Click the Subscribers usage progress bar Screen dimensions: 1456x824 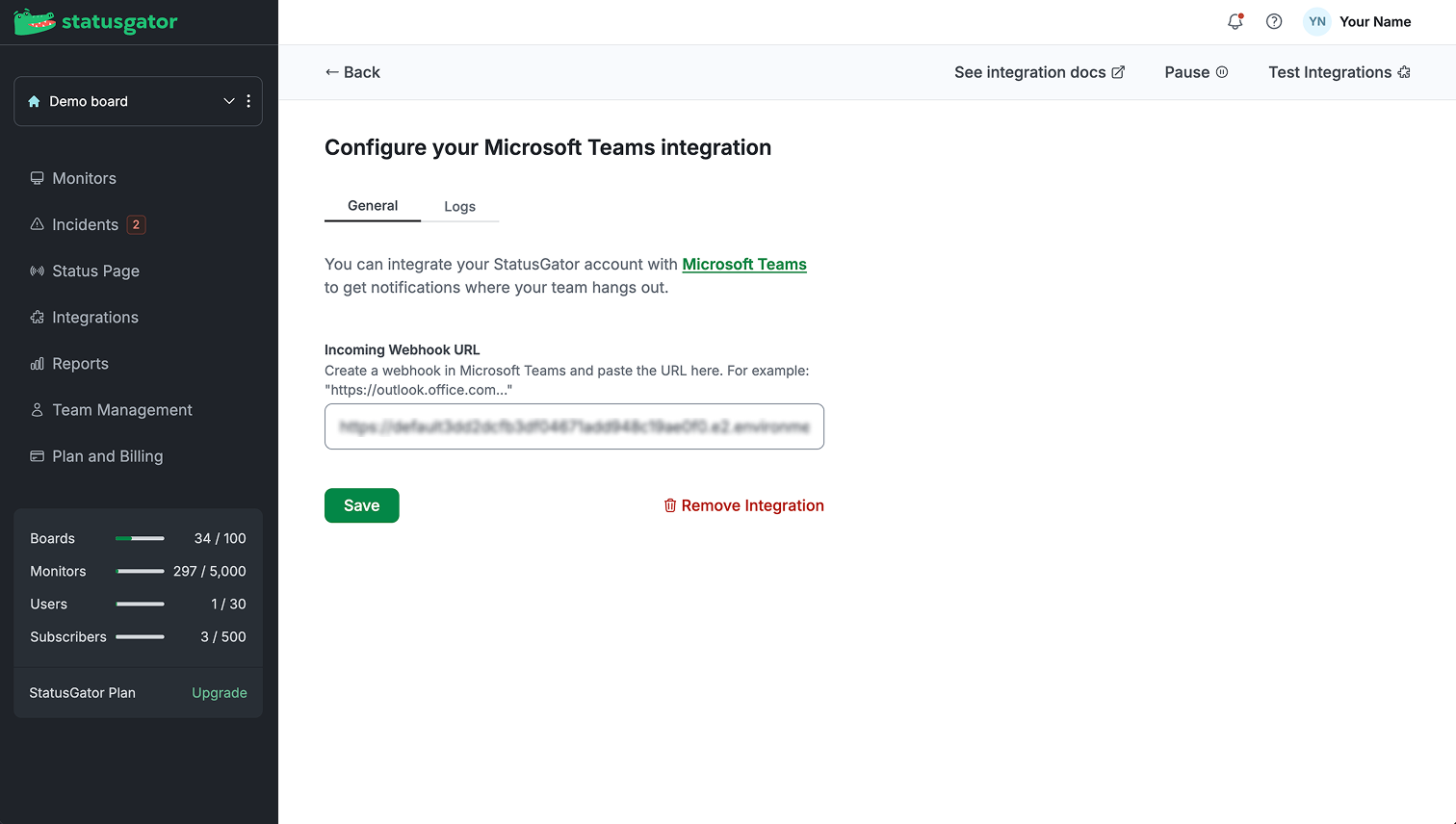tap(140, 636)
